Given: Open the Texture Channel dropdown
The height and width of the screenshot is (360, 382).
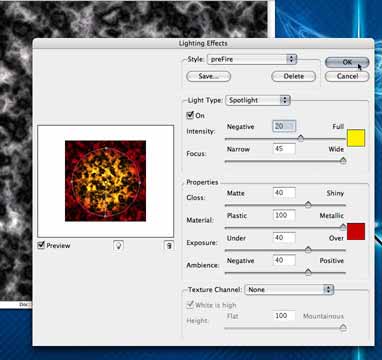Looking at the screenshot, I should [x=289, y=290].
